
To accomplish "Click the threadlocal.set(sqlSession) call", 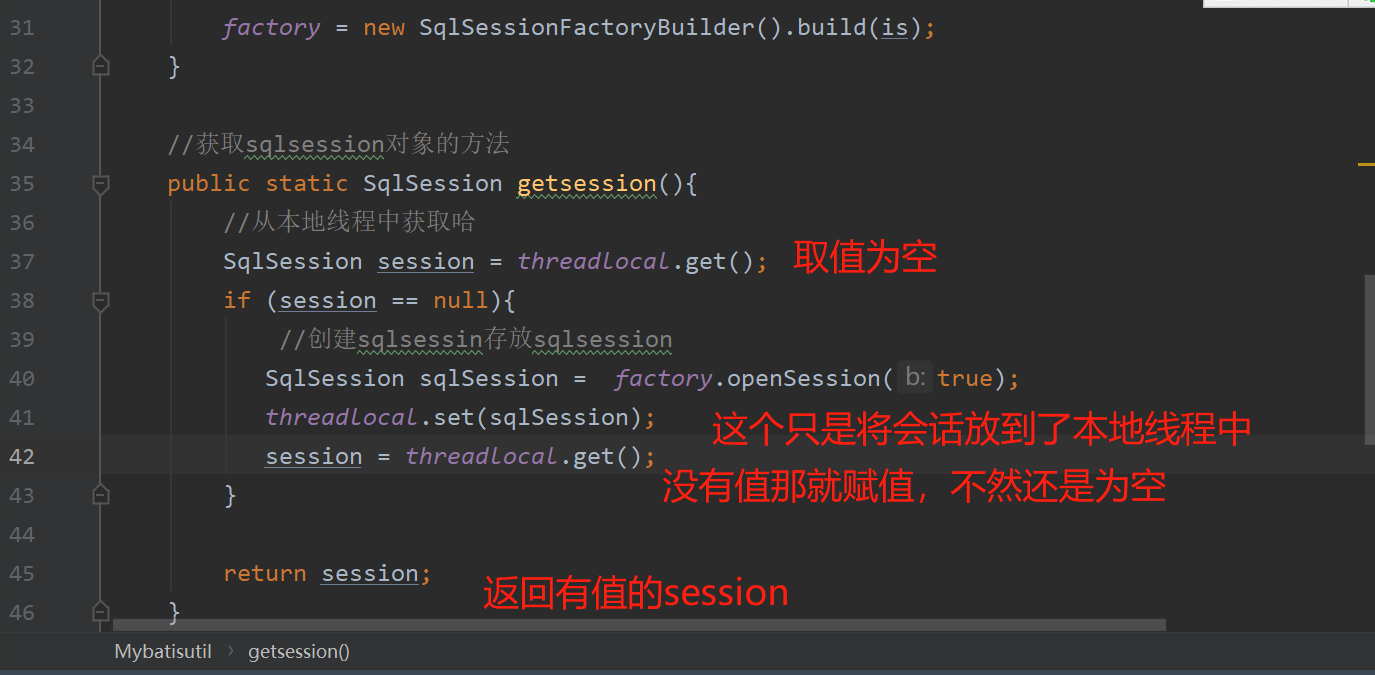I will (460, 417).
